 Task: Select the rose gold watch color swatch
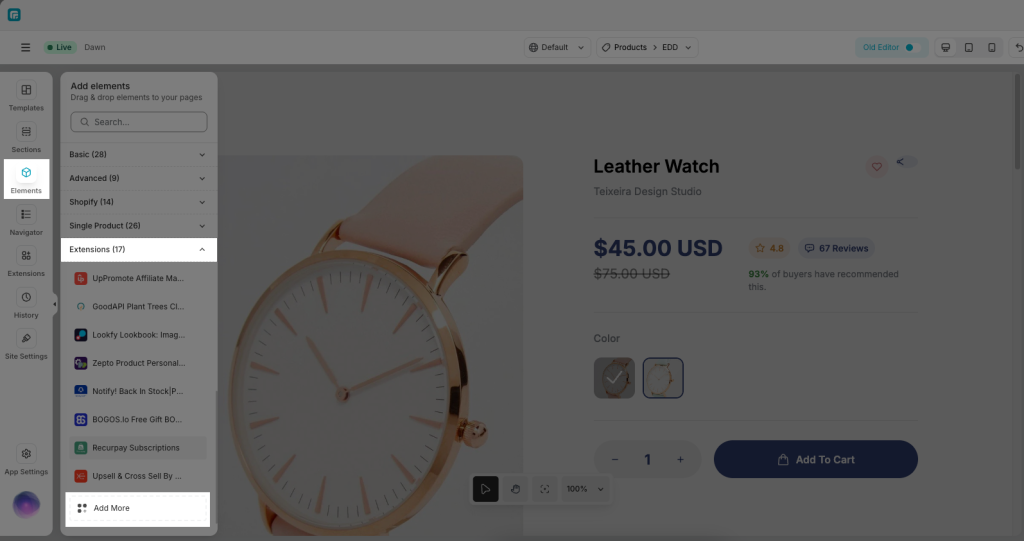coord(663,378)
